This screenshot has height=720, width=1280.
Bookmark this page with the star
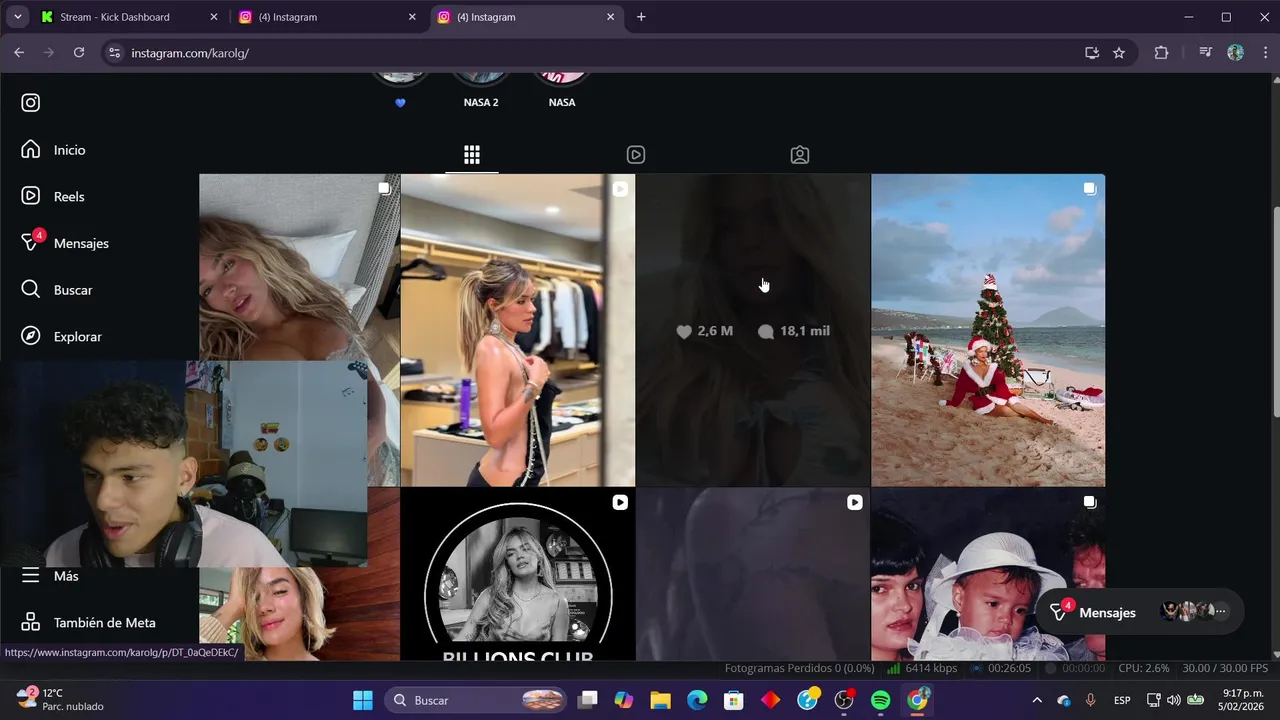1119,53
